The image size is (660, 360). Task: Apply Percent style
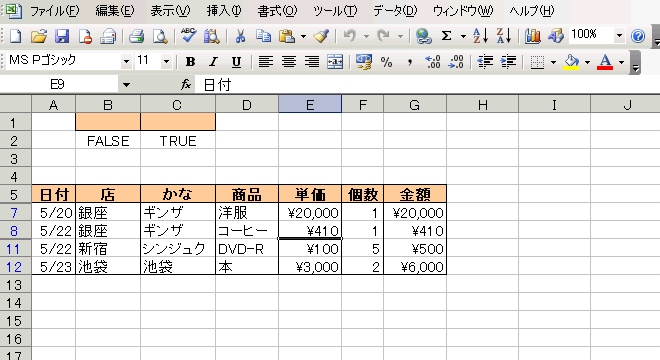(x=386, y=62)
